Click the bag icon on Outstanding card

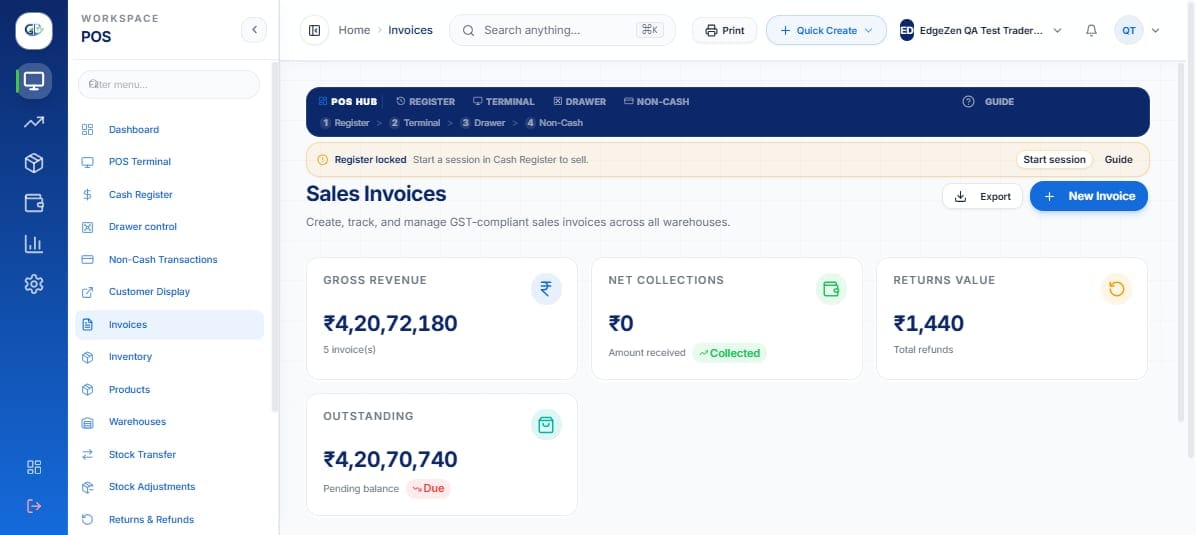coord(546,425)
